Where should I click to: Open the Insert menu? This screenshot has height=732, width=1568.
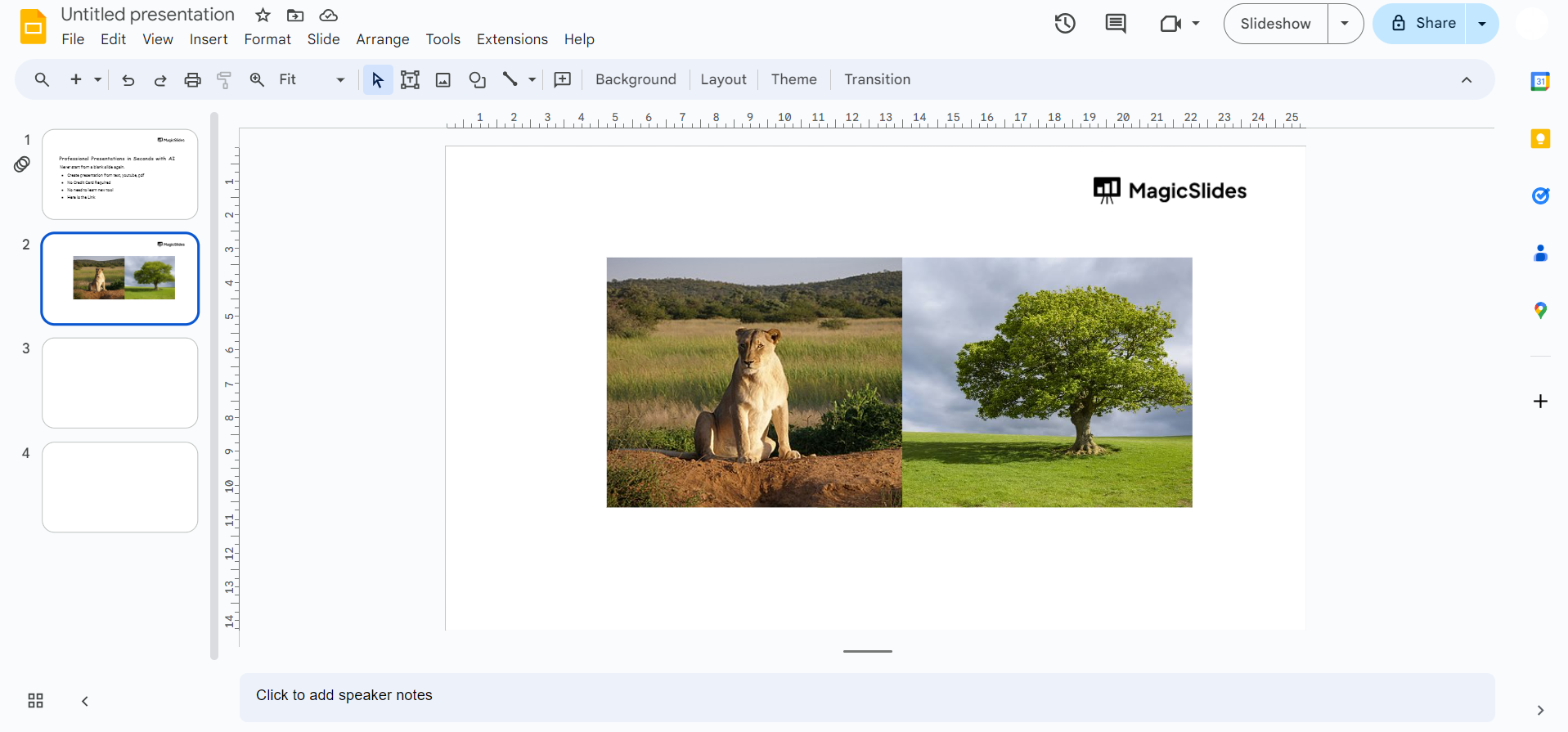click(209, 39)
